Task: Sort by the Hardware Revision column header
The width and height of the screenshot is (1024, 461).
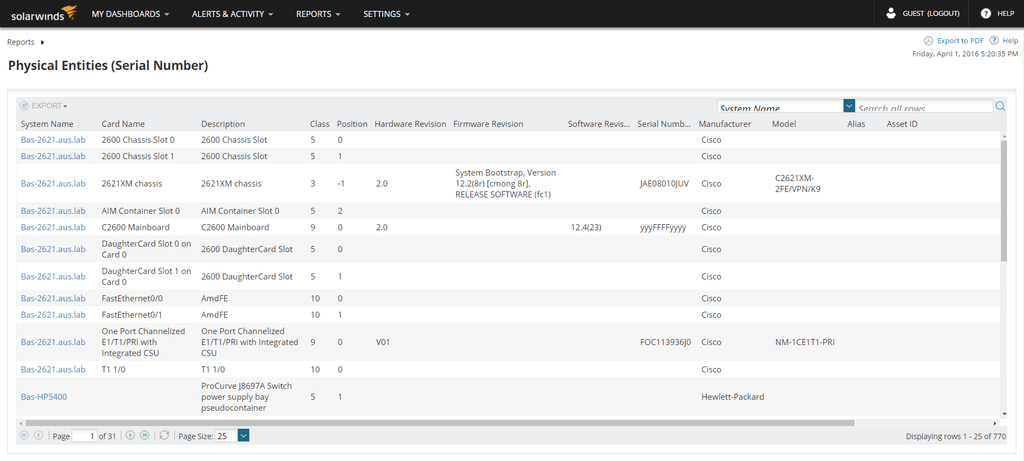Action: click(410, 124)
